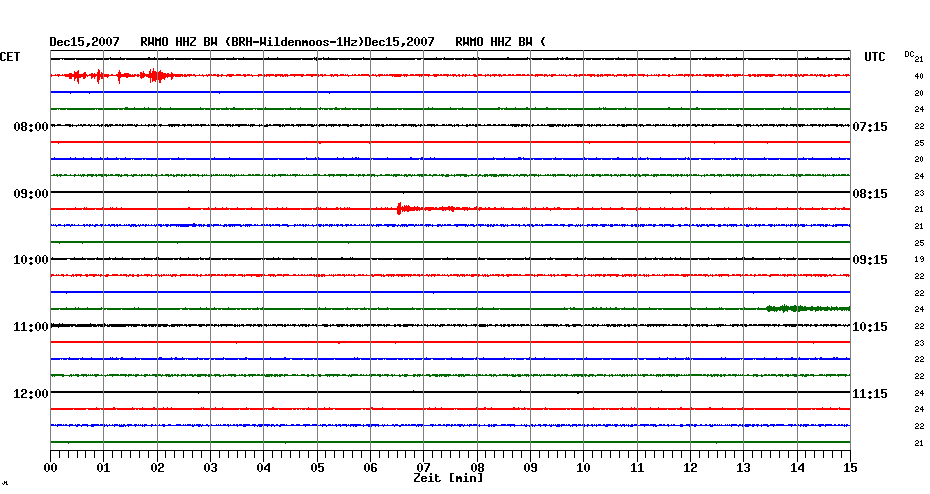
Task: Select the 11:00 CET time label
Action: pyautogui.click(x=31, y=327)
